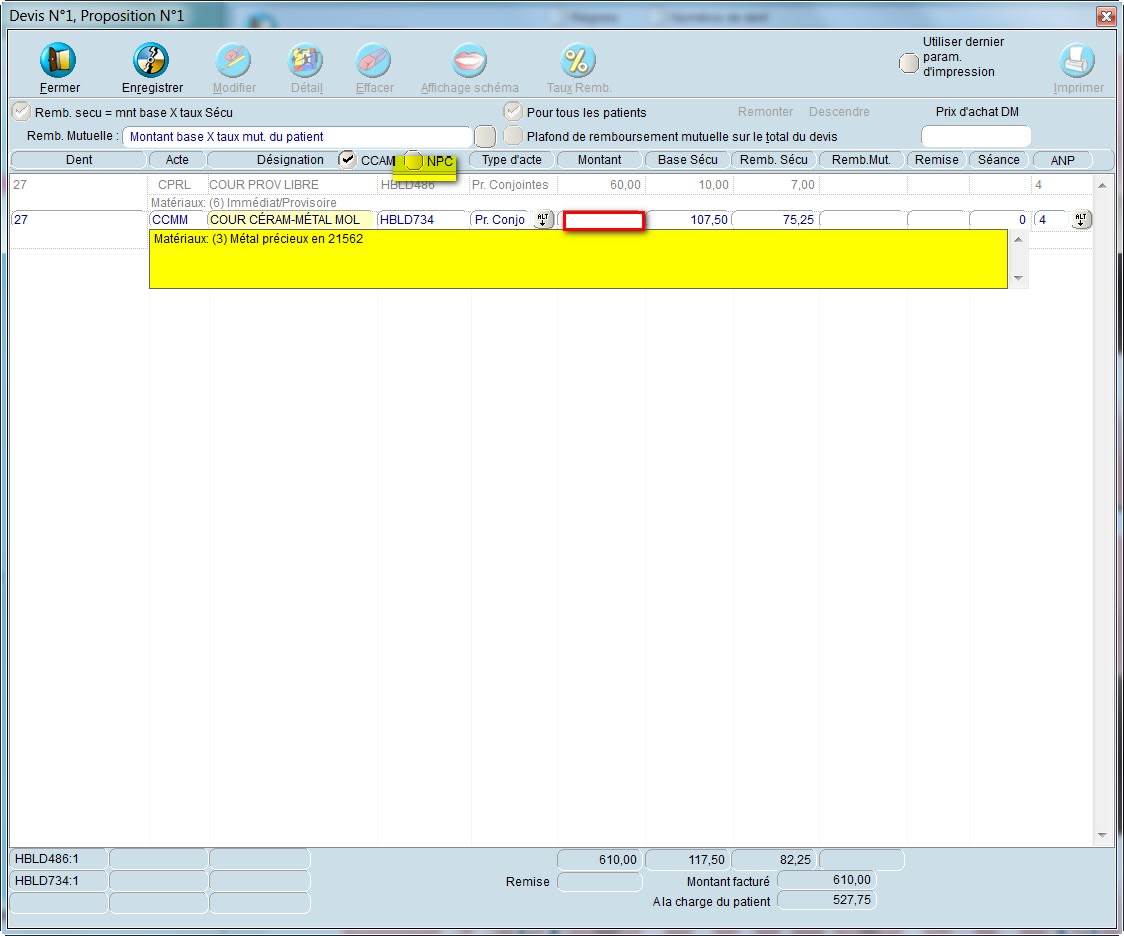Toggle Utiliser dernier param. d'impression
Viewport: 1124px width, 936px height.
pyautogui.click(x=908, y=63)
